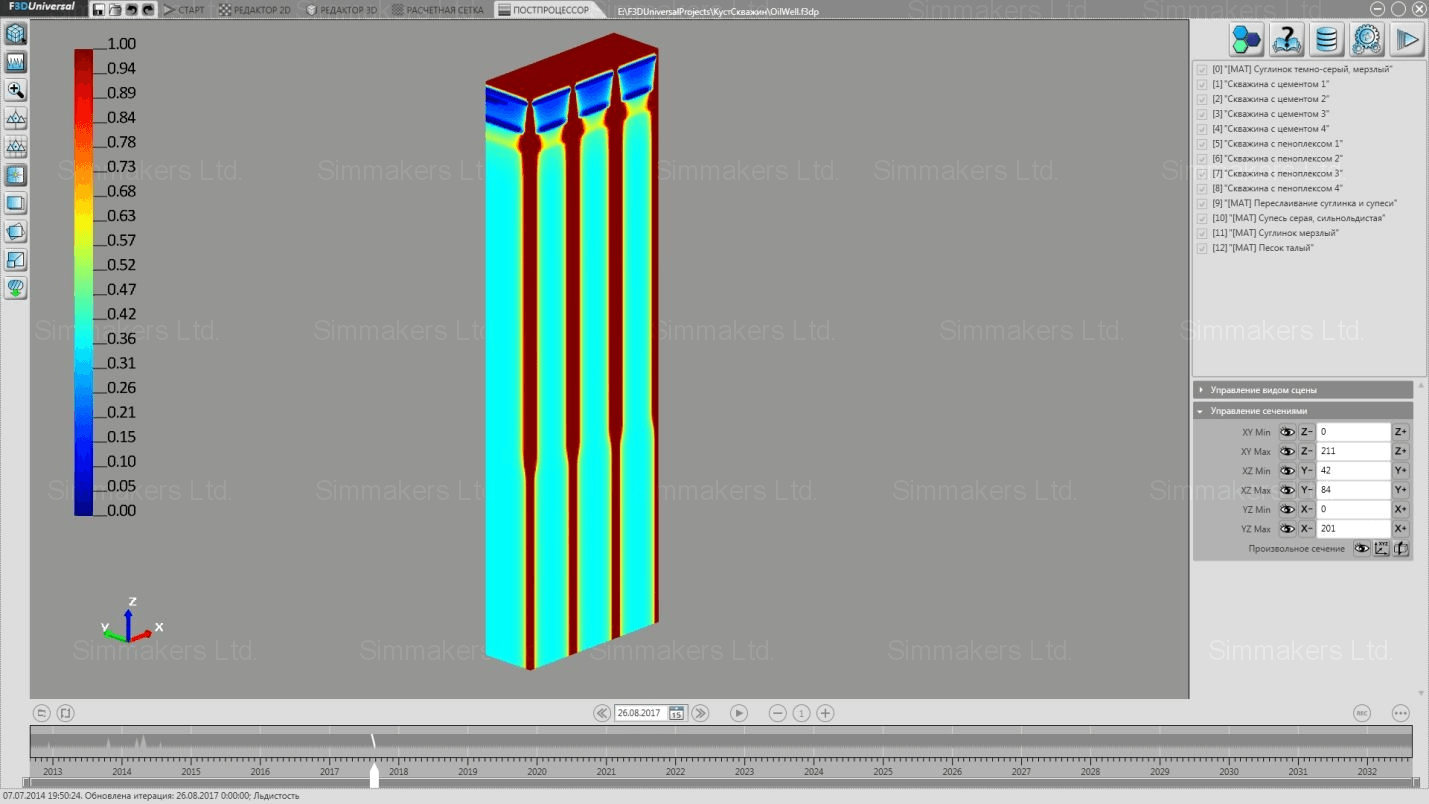Click the rotated box view icon
The height and width of the screenshot is (804, 1429).
(16, 232)
